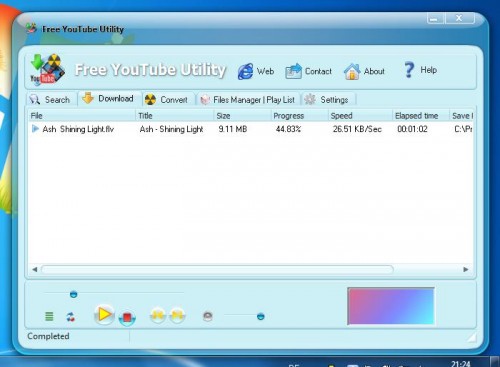Click the 'Completed' status bar text
Image resolution: width=500 pixels, height=367 pixels.
48,336
